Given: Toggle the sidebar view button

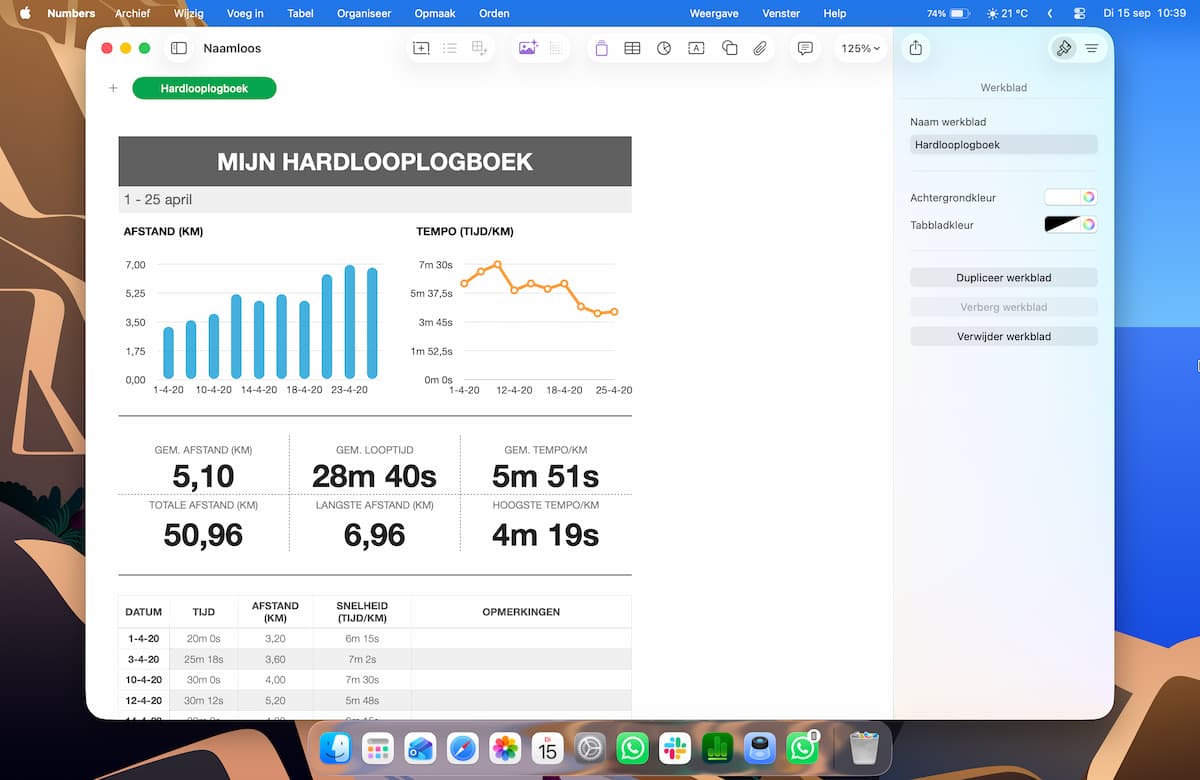Looking at the screenshot, I should (x=179, y=48).
